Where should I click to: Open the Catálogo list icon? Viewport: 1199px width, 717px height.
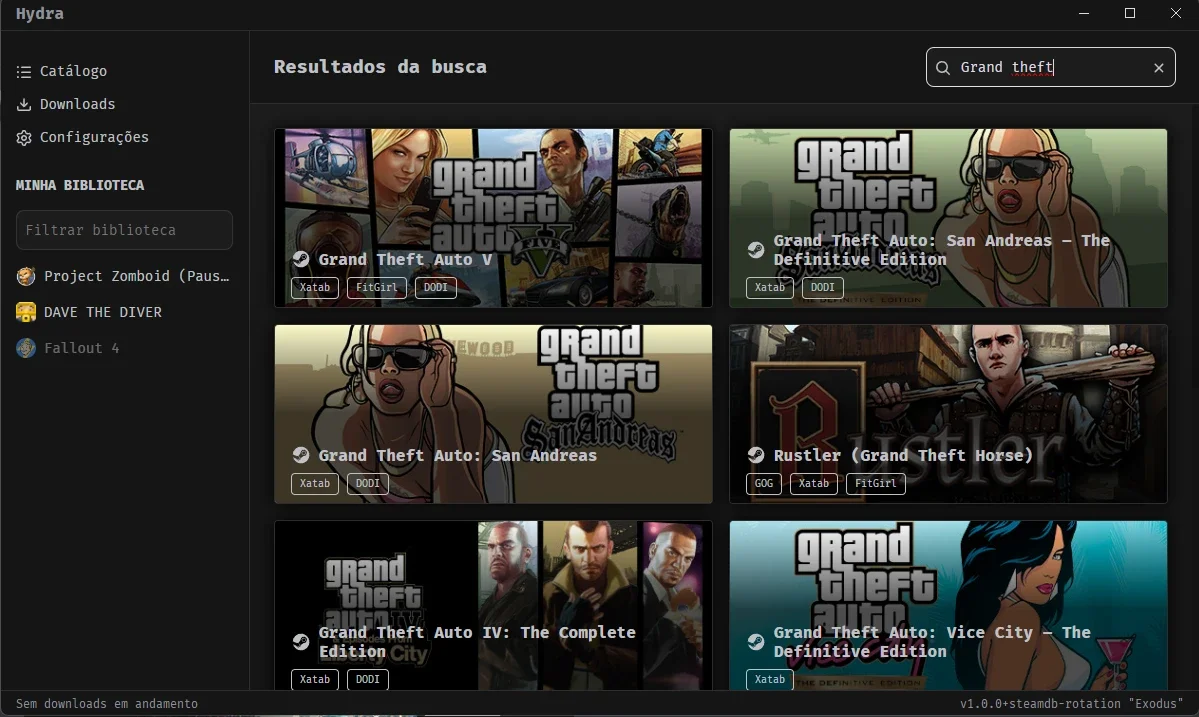click(24, 71)
